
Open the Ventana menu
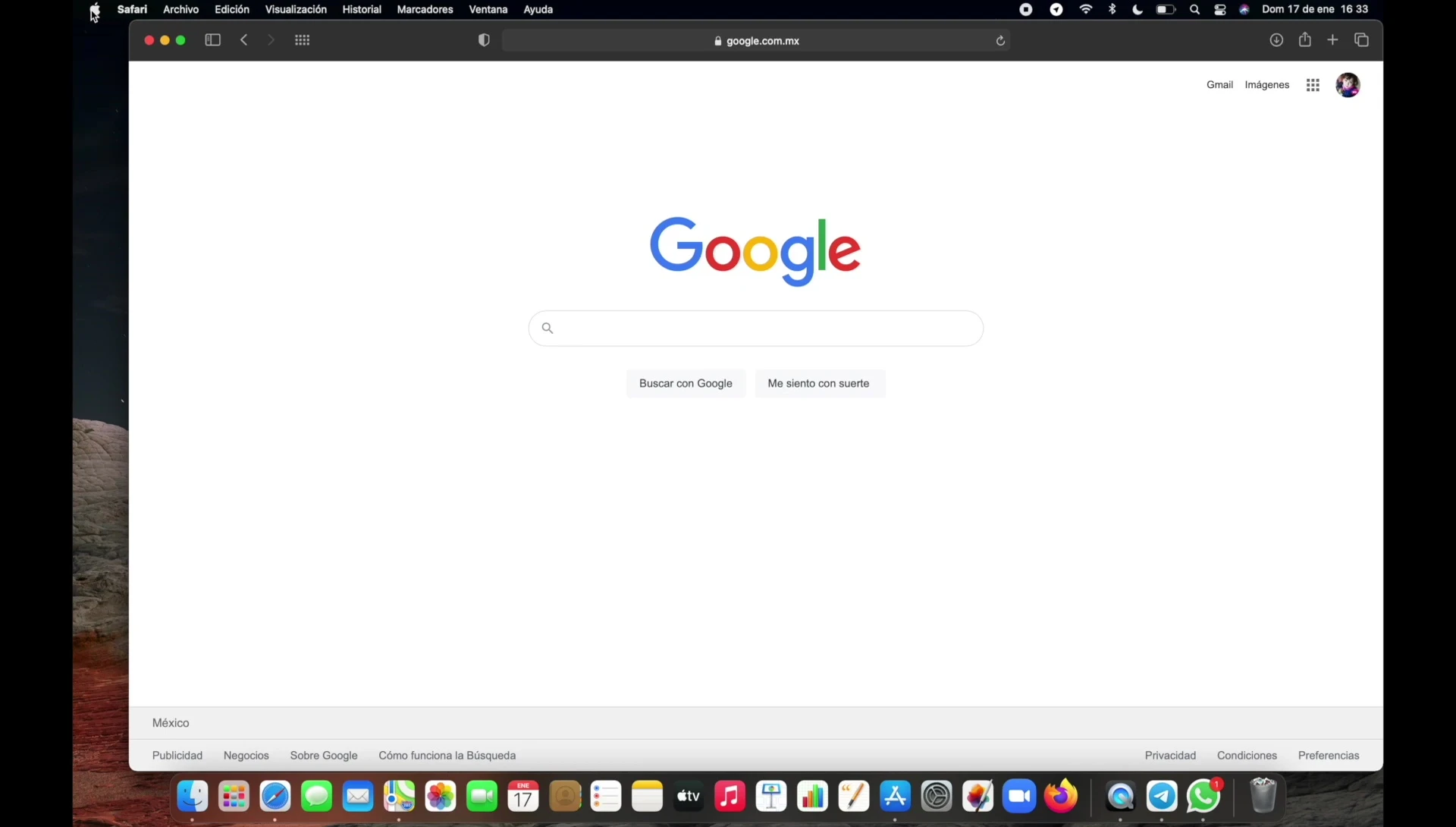coord(488,9)
